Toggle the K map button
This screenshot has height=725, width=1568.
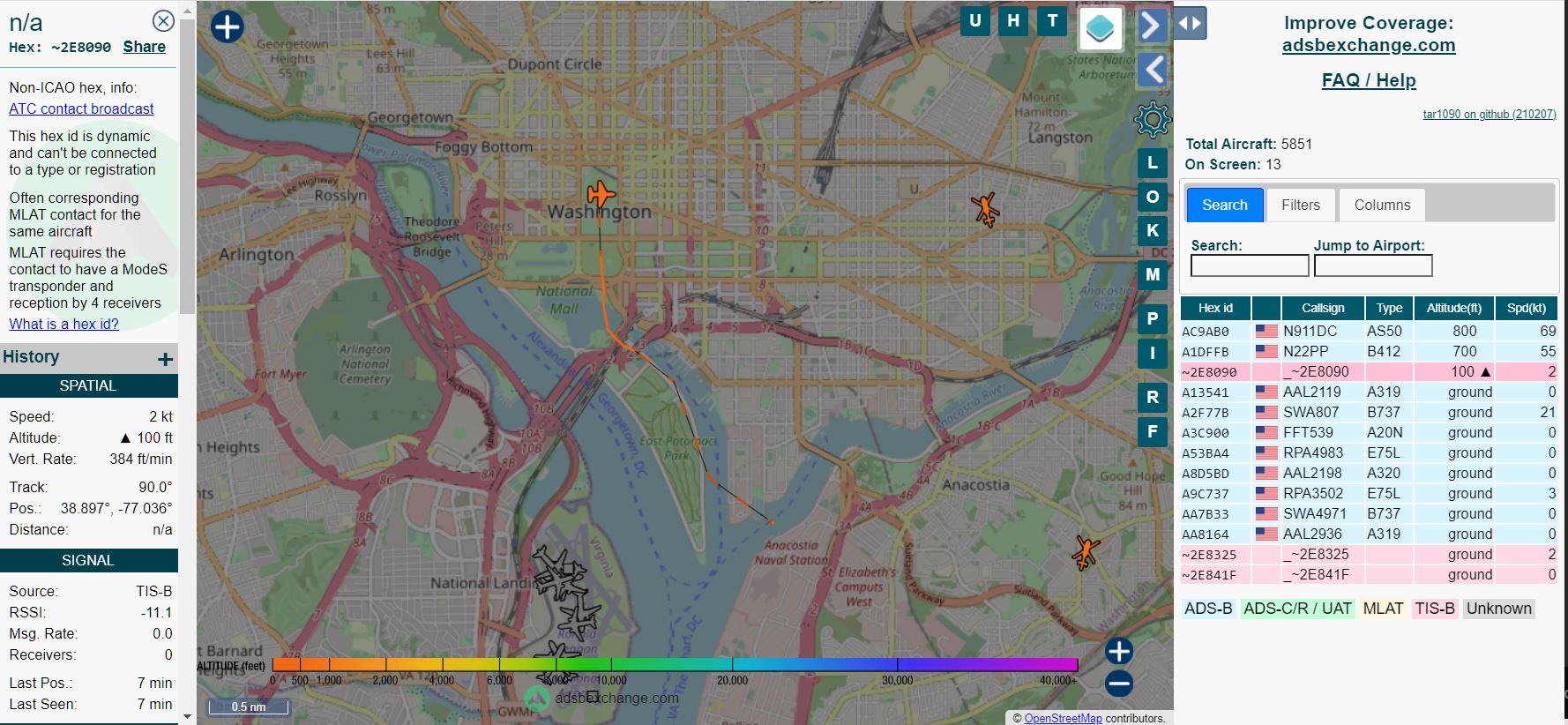[x=1152, y=230]
